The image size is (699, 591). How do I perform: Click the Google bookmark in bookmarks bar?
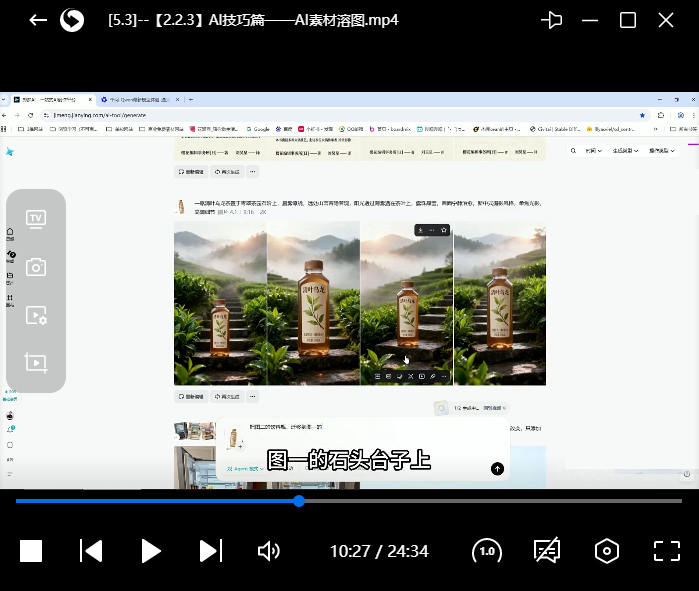pyautogui.click(x=258, y=129)
